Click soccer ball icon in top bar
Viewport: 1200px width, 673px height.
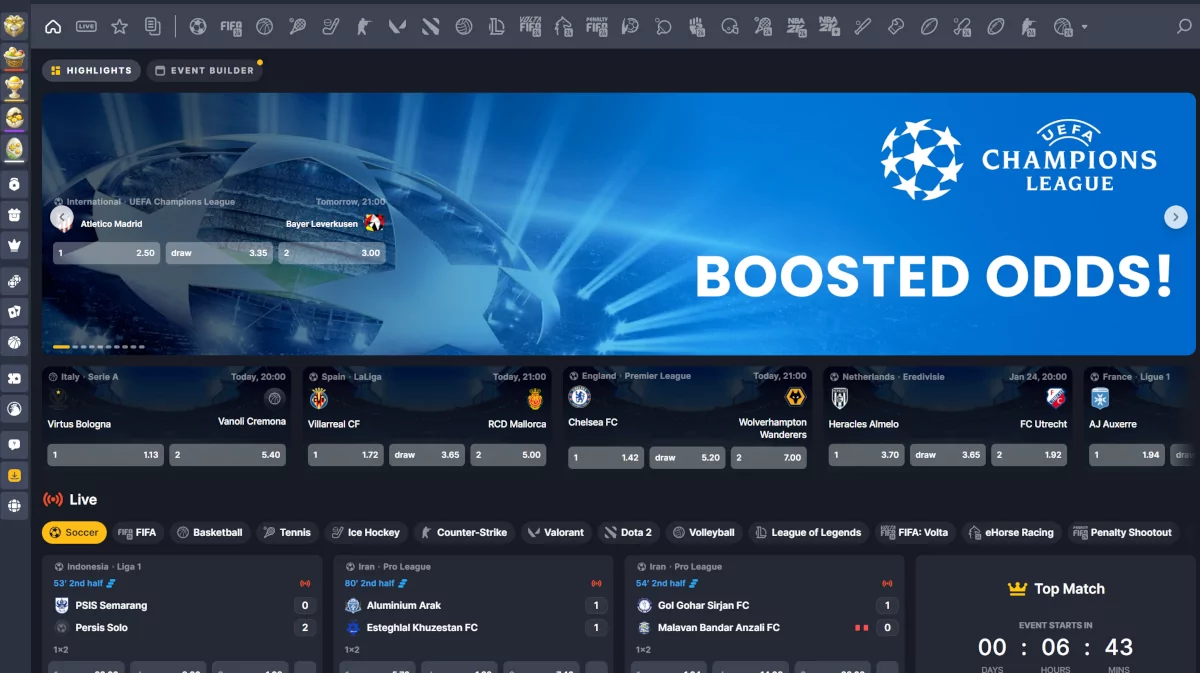[x=198, y=27]
